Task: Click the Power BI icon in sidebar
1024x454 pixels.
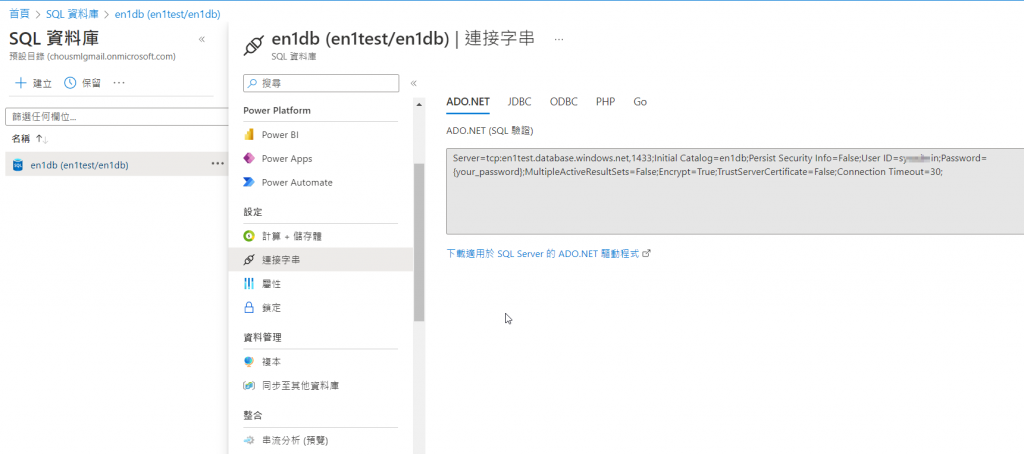Action: 249,135
